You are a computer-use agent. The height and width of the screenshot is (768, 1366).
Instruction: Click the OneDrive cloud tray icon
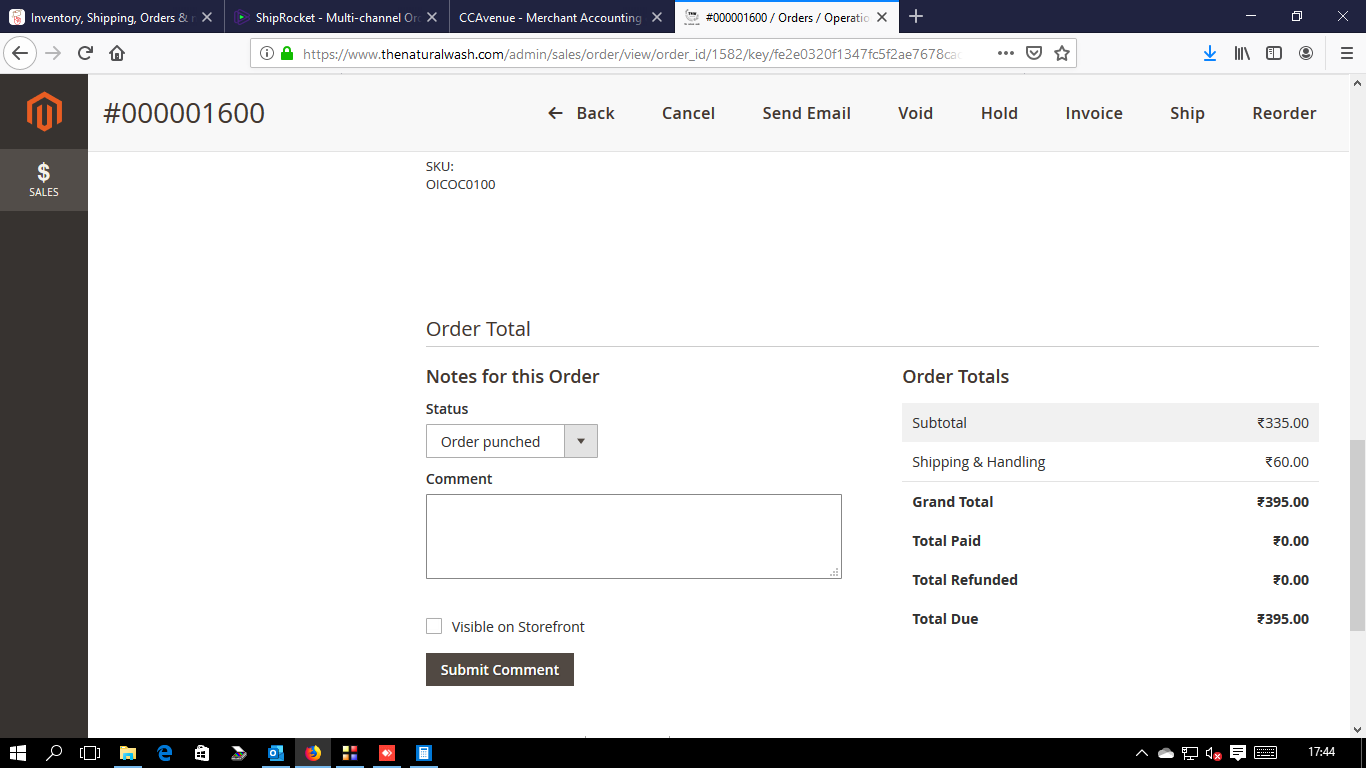[x=1166, y=753]
